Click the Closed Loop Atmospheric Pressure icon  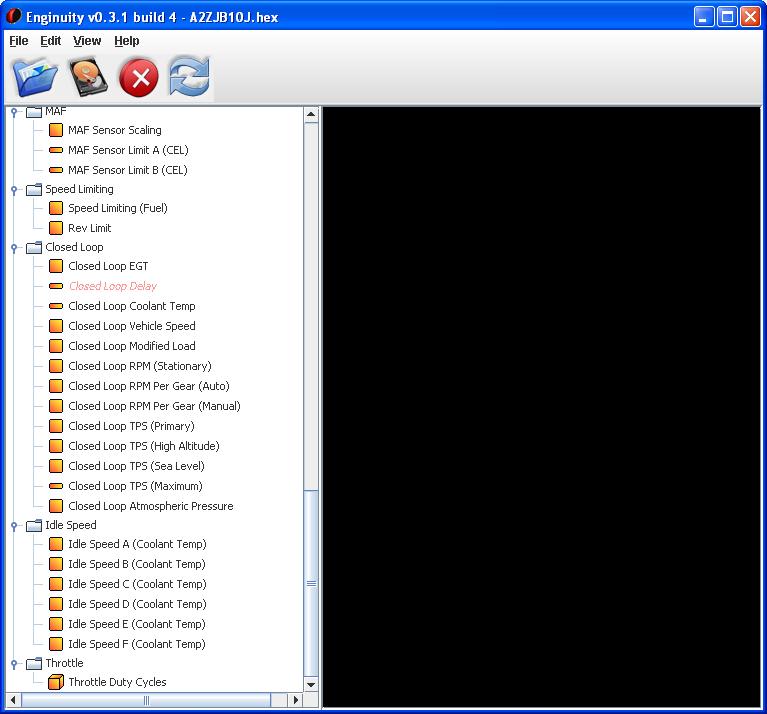click(x=56, y=506)
